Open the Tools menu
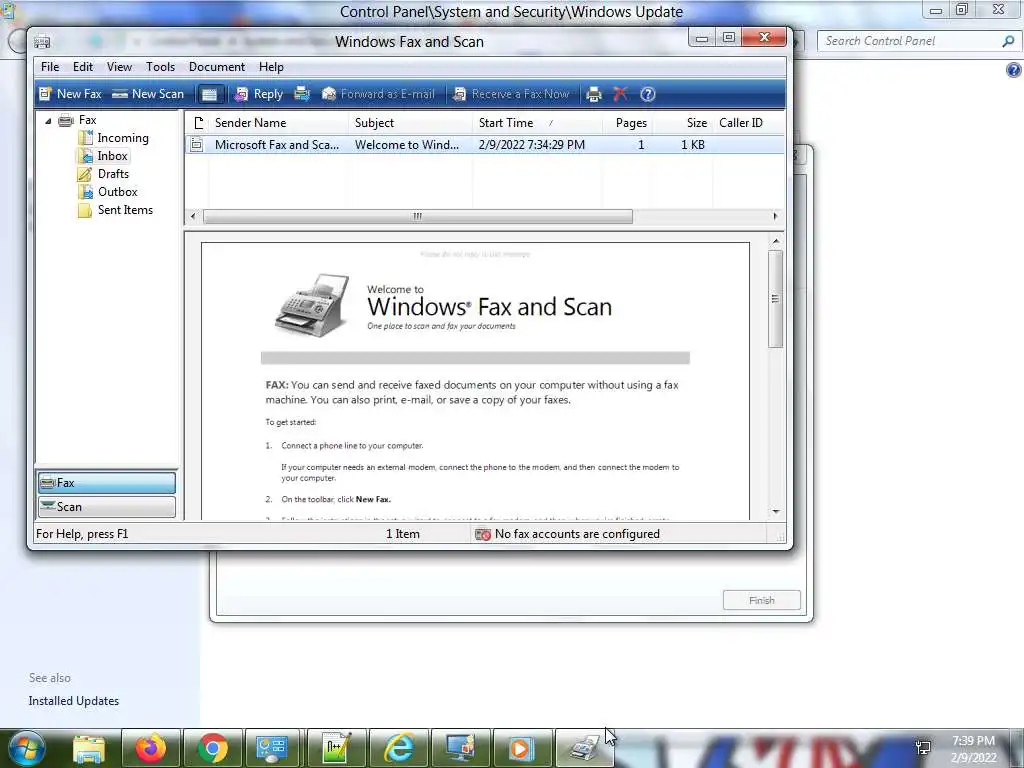This screenshot has height=768, width=1024. [161, 67]
